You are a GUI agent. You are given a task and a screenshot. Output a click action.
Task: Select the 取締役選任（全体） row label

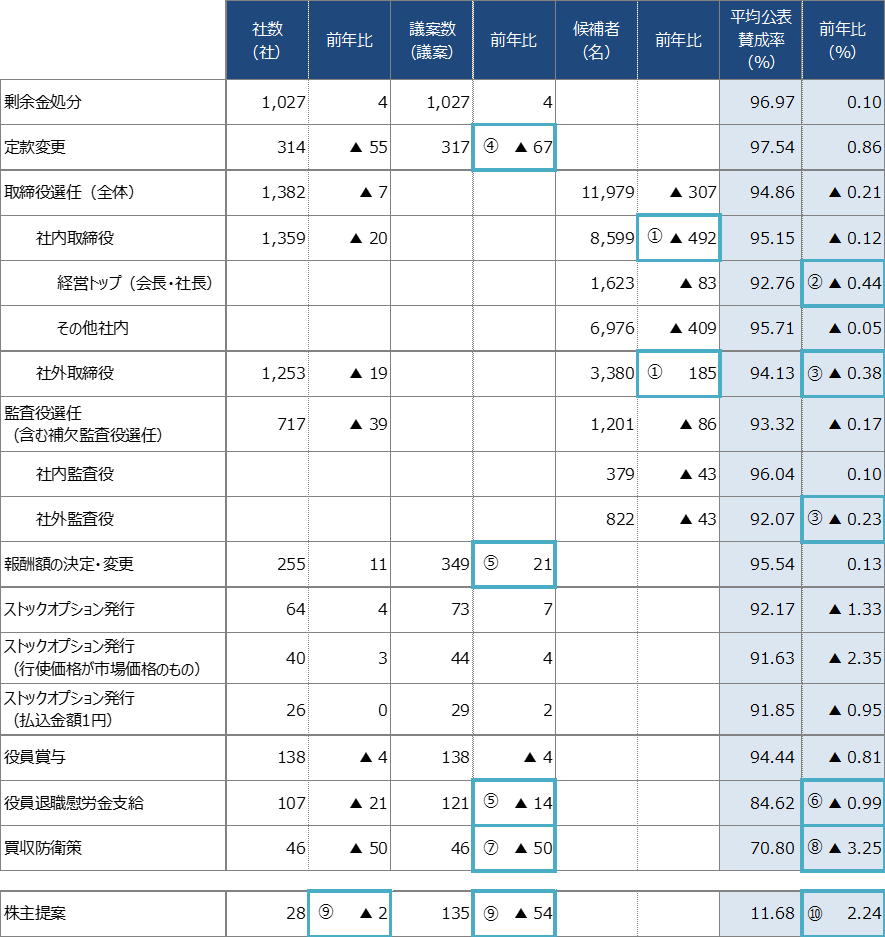(69, 192)
